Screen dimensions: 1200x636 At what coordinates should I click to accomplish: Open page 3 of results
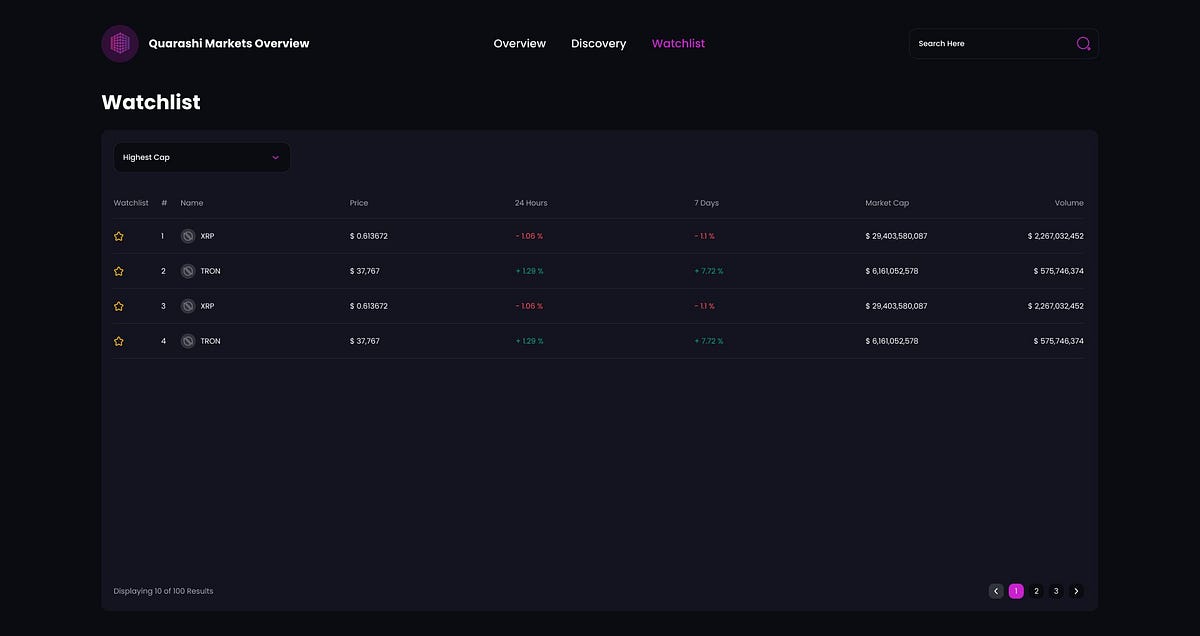(1056, 591)
